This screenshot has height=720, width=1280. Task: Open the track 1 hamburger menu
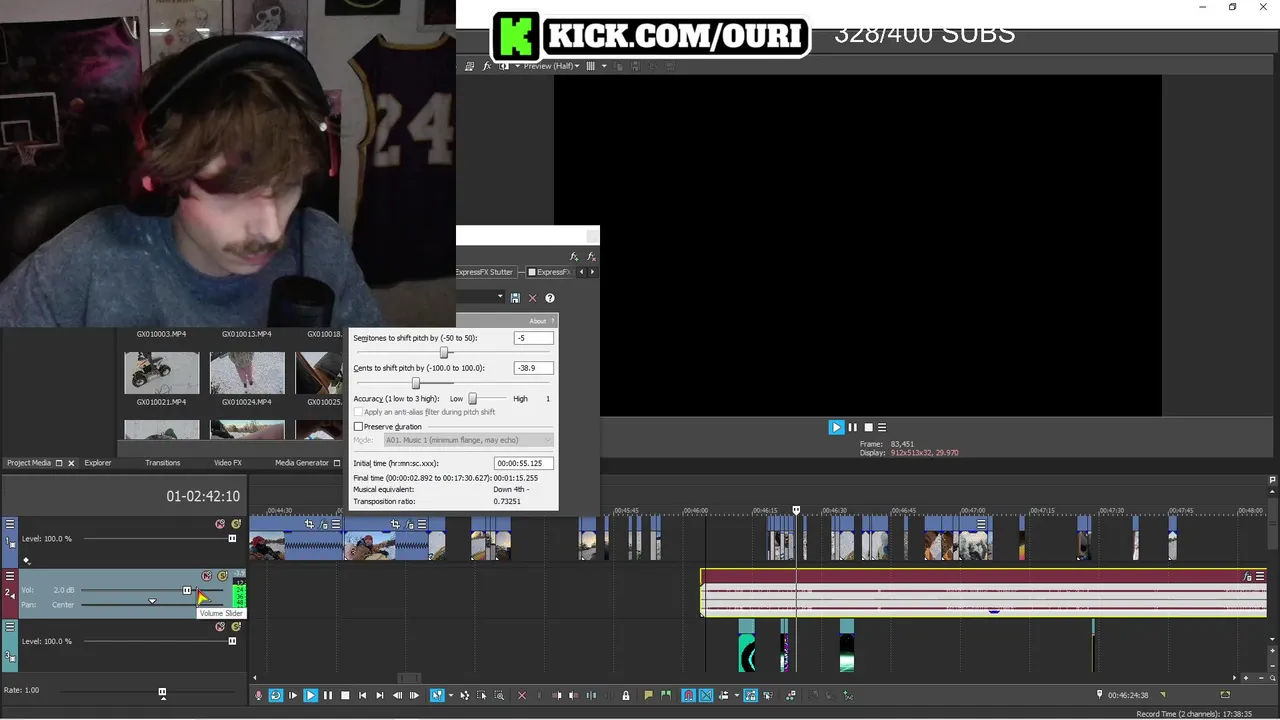tap(10, 524)
